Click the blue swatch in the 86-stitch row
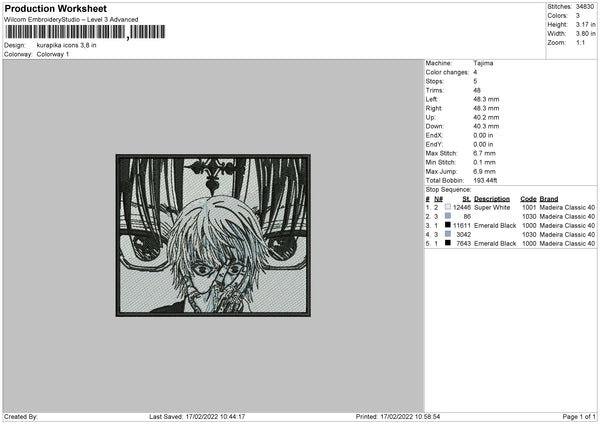The image size is (600, 424). point(448,216)
